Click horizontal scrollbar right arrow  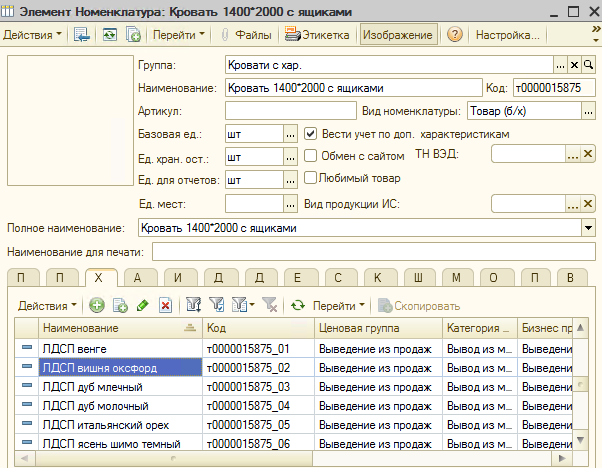coord(562,458)
